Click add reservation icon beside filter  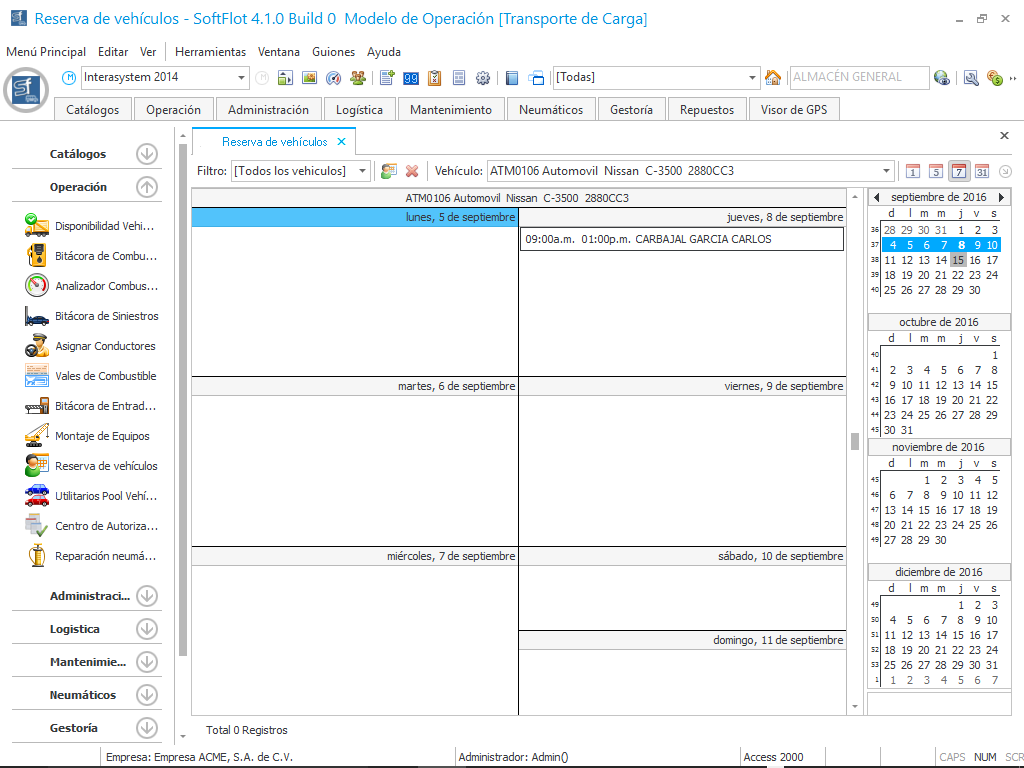(x=389, y=171)
